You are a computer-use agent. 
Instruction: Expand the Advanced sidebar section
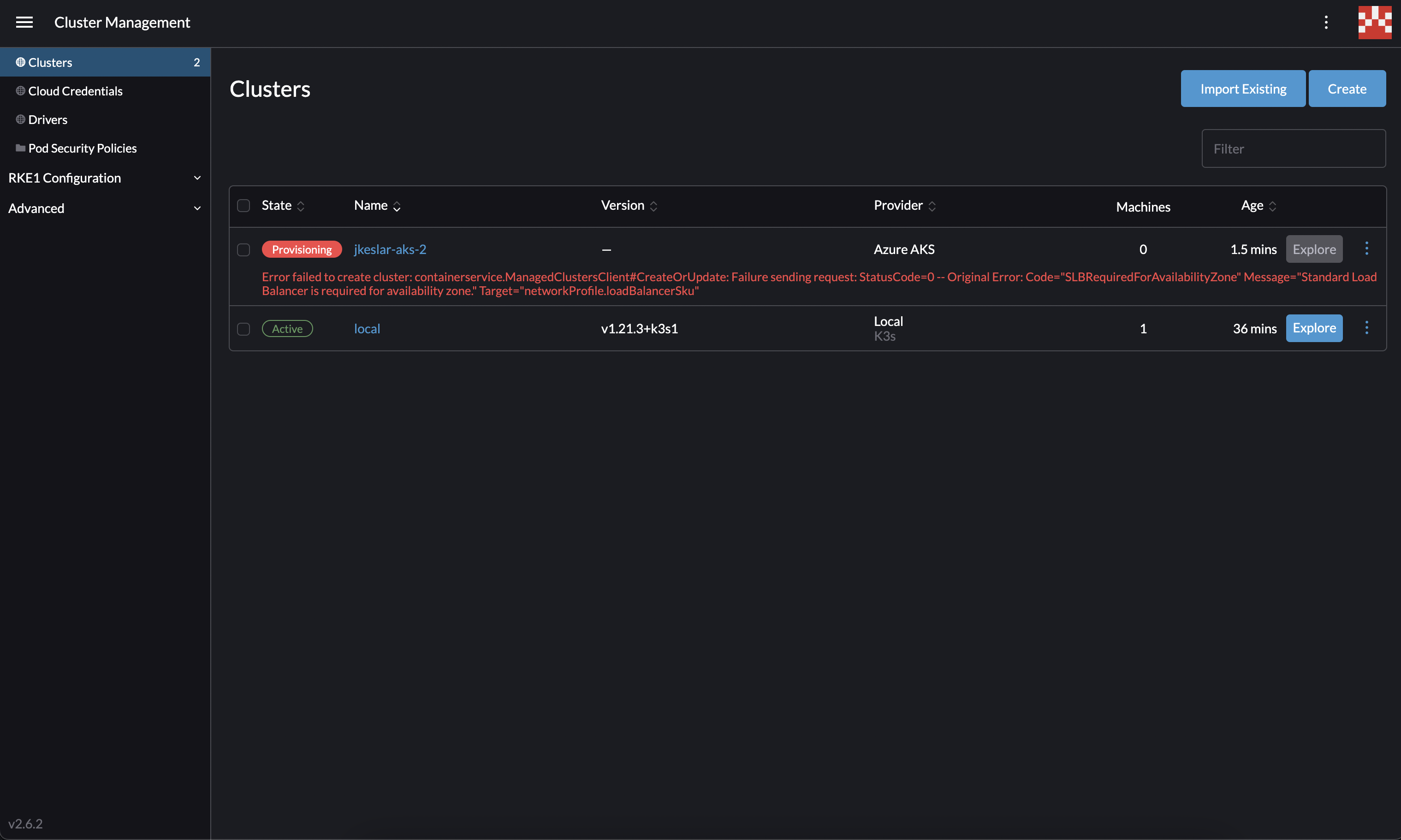36,208
